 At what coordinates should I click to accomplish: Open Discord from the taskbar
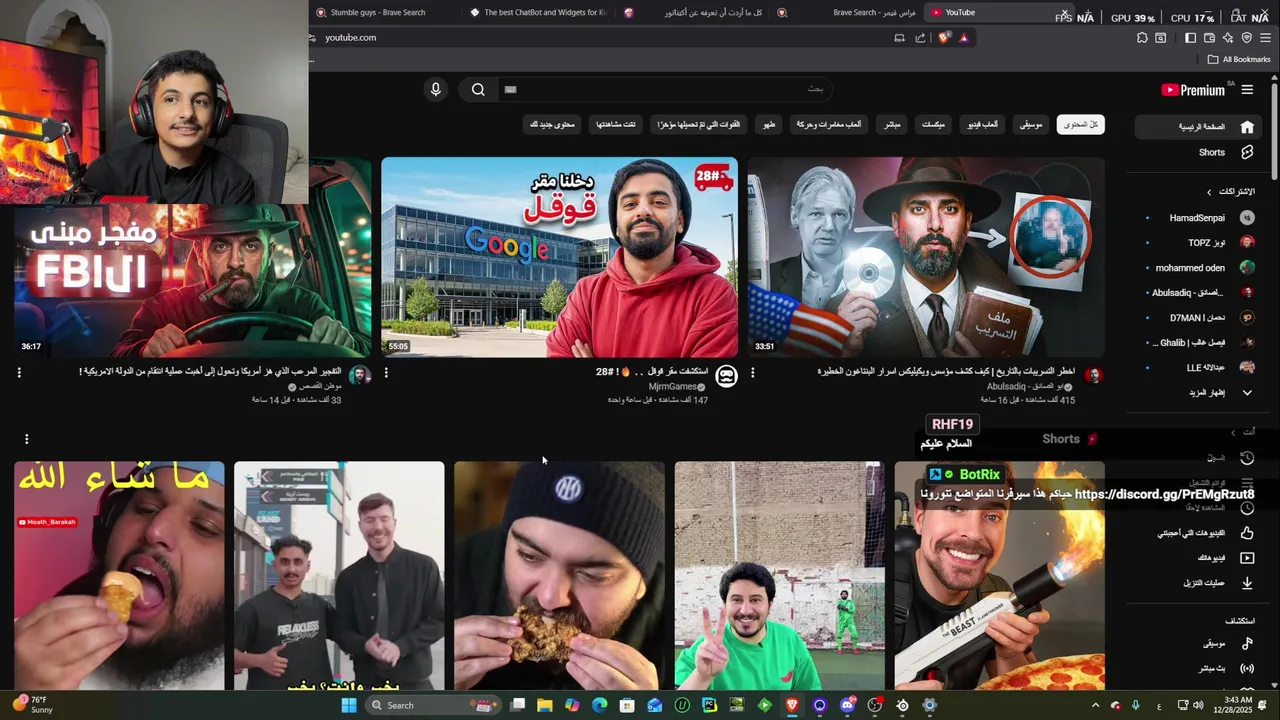tap(848, 705)
